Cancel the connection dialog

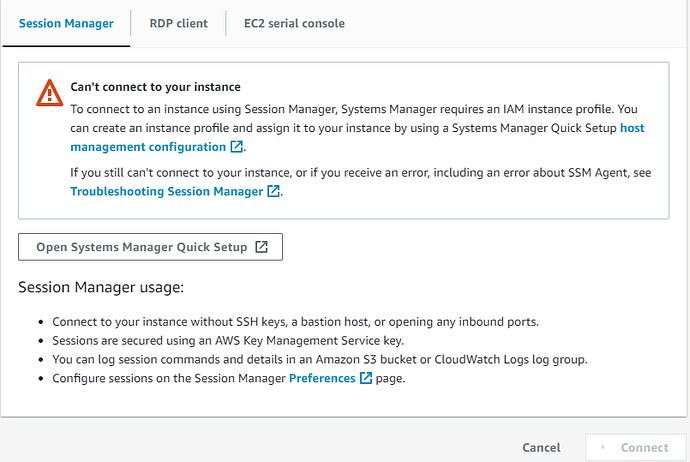541,448
